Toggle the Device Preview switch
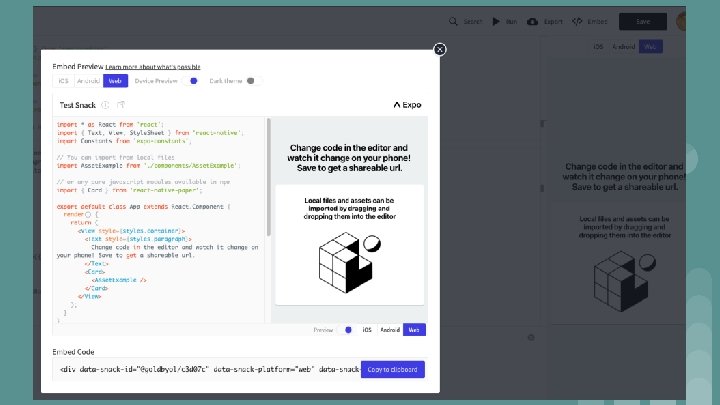 192,81
